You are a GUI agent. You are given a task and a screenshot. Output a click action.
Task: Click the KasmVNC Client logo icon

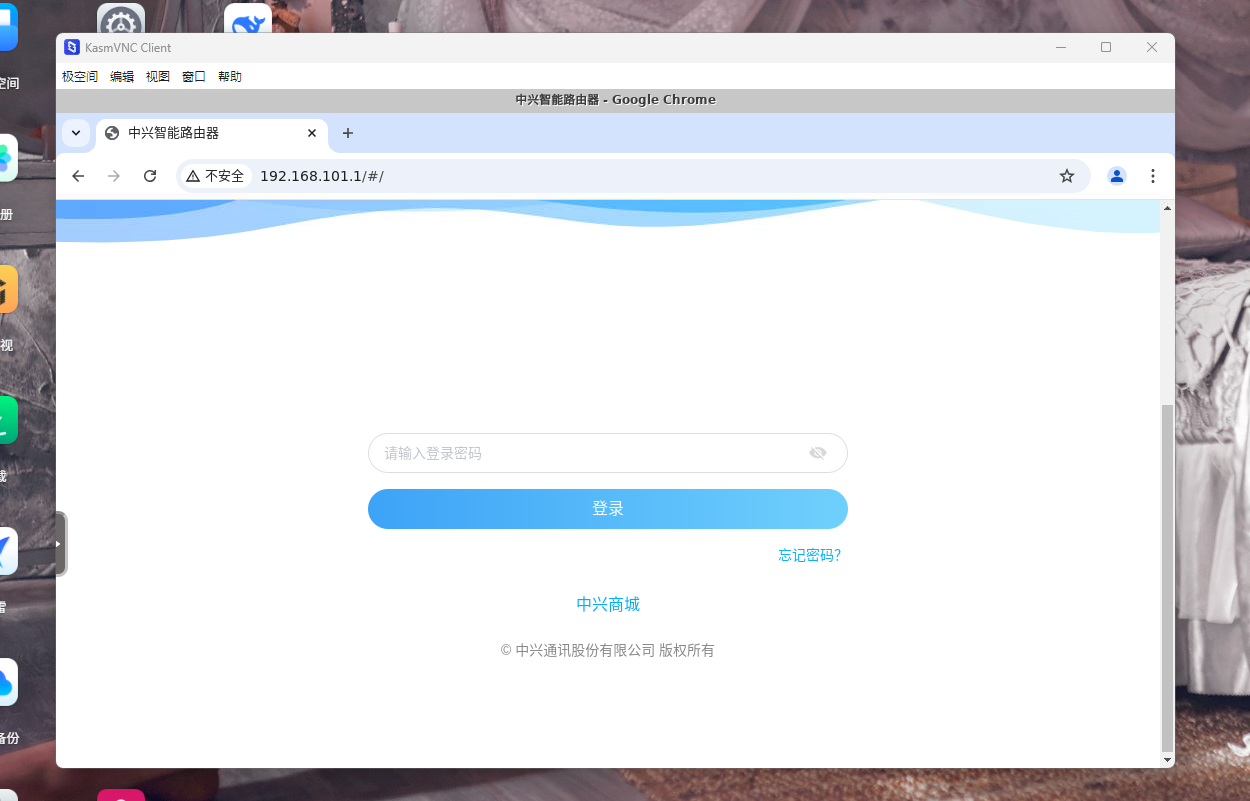pos(72,47)
